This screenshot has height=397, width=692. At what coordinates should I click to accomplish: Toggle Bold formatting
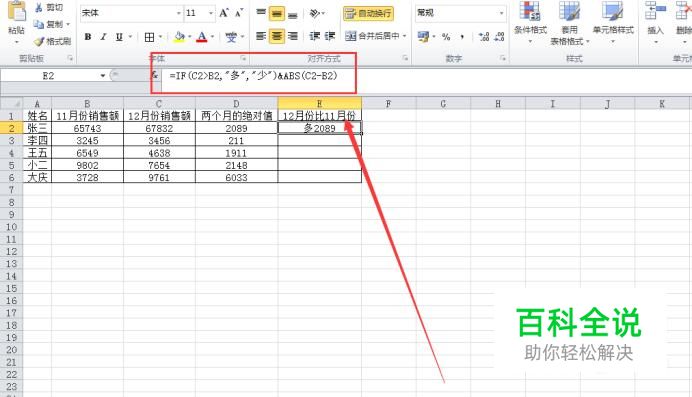click(x=88, y=37)
